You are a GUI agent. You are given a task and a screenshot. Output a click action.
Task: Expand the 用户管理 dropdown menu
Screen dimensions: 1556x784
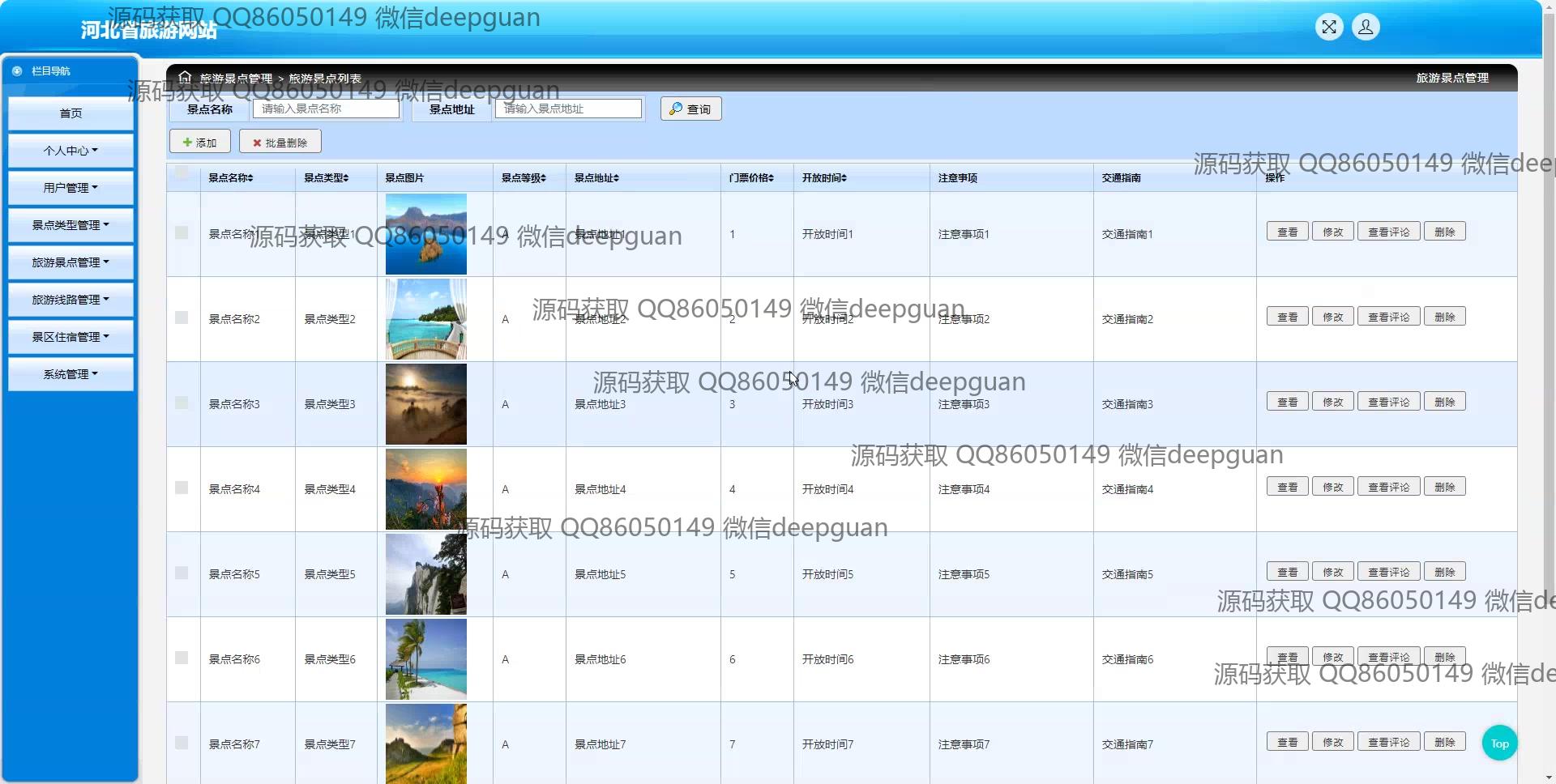[x=71, y=188]
